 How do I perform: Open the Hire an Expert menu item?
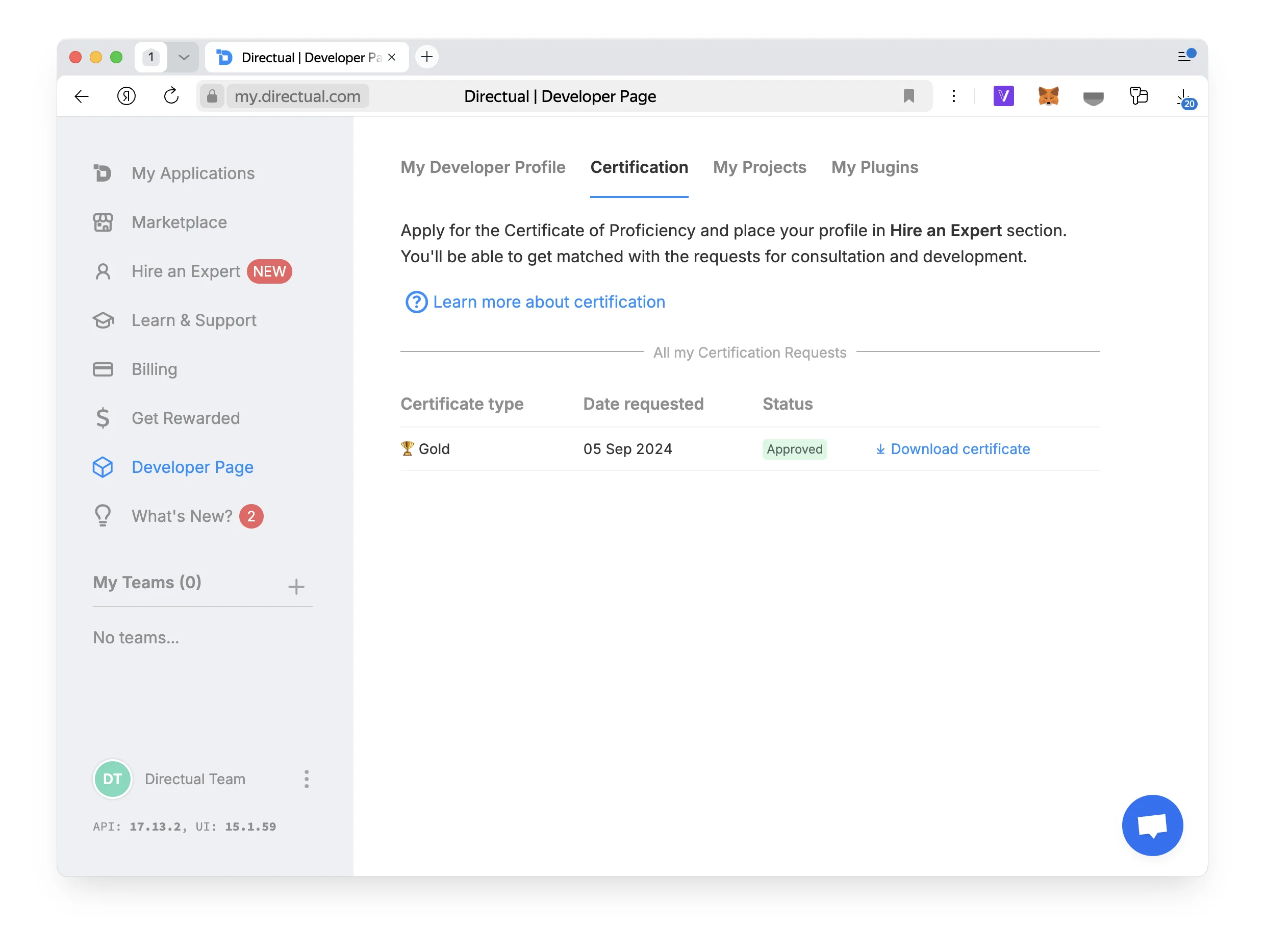[186, 271]
